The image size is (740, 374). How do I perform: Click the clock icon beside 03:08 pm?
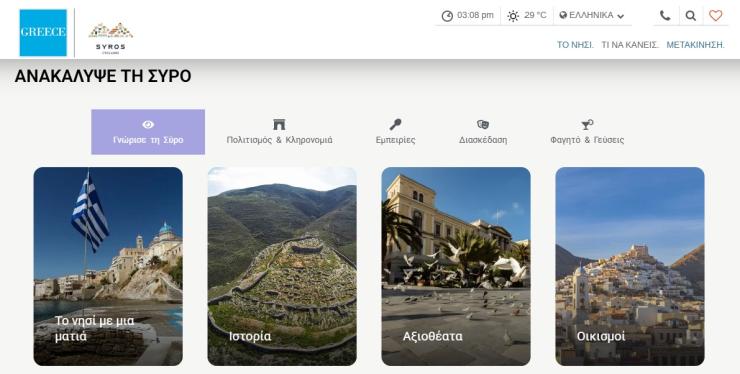(447, 16)
